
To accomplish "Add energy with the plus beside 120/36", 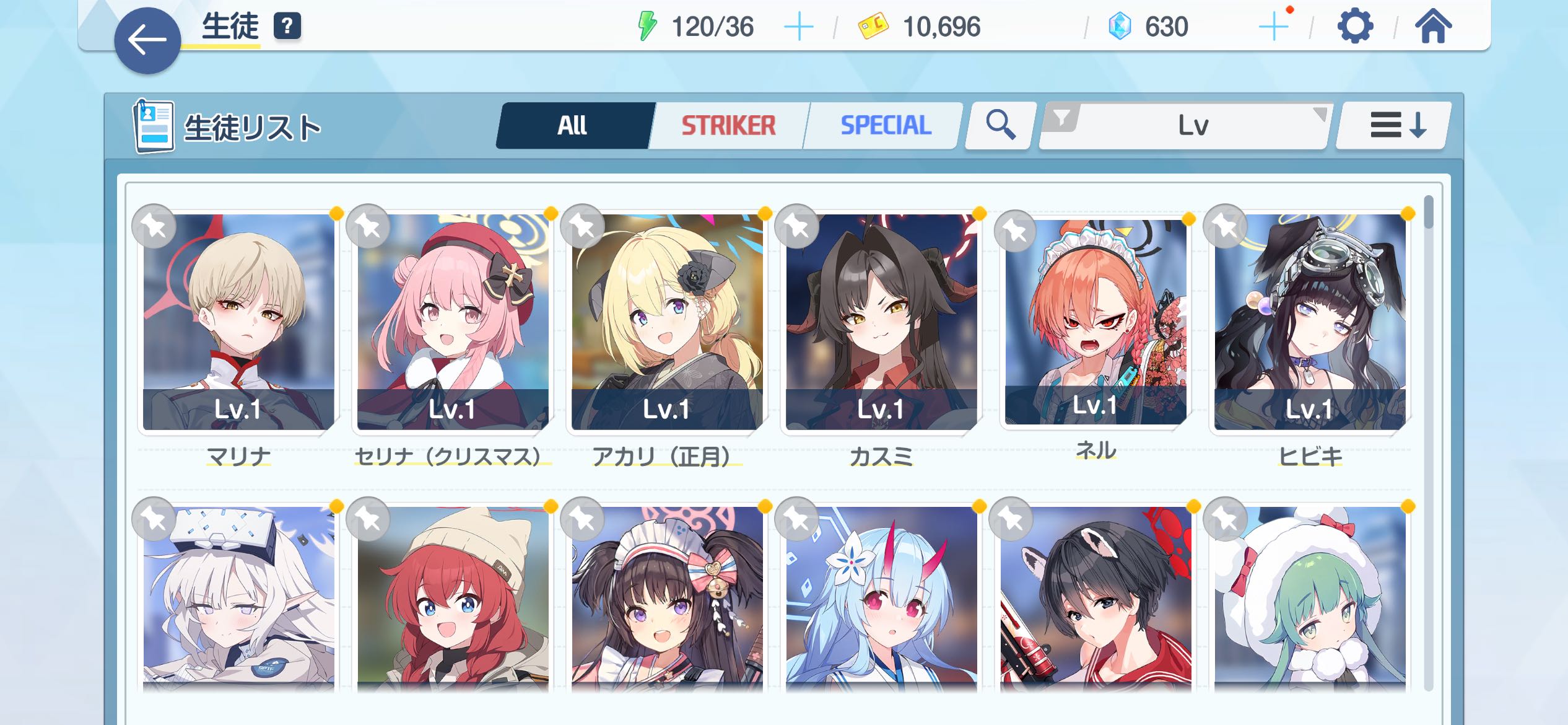I will [x=798, y=27].
